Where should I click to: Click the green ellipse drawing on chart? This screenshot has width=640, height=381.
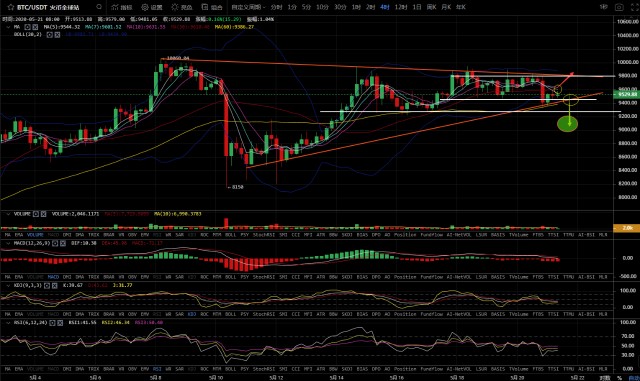tap(567, 123)
